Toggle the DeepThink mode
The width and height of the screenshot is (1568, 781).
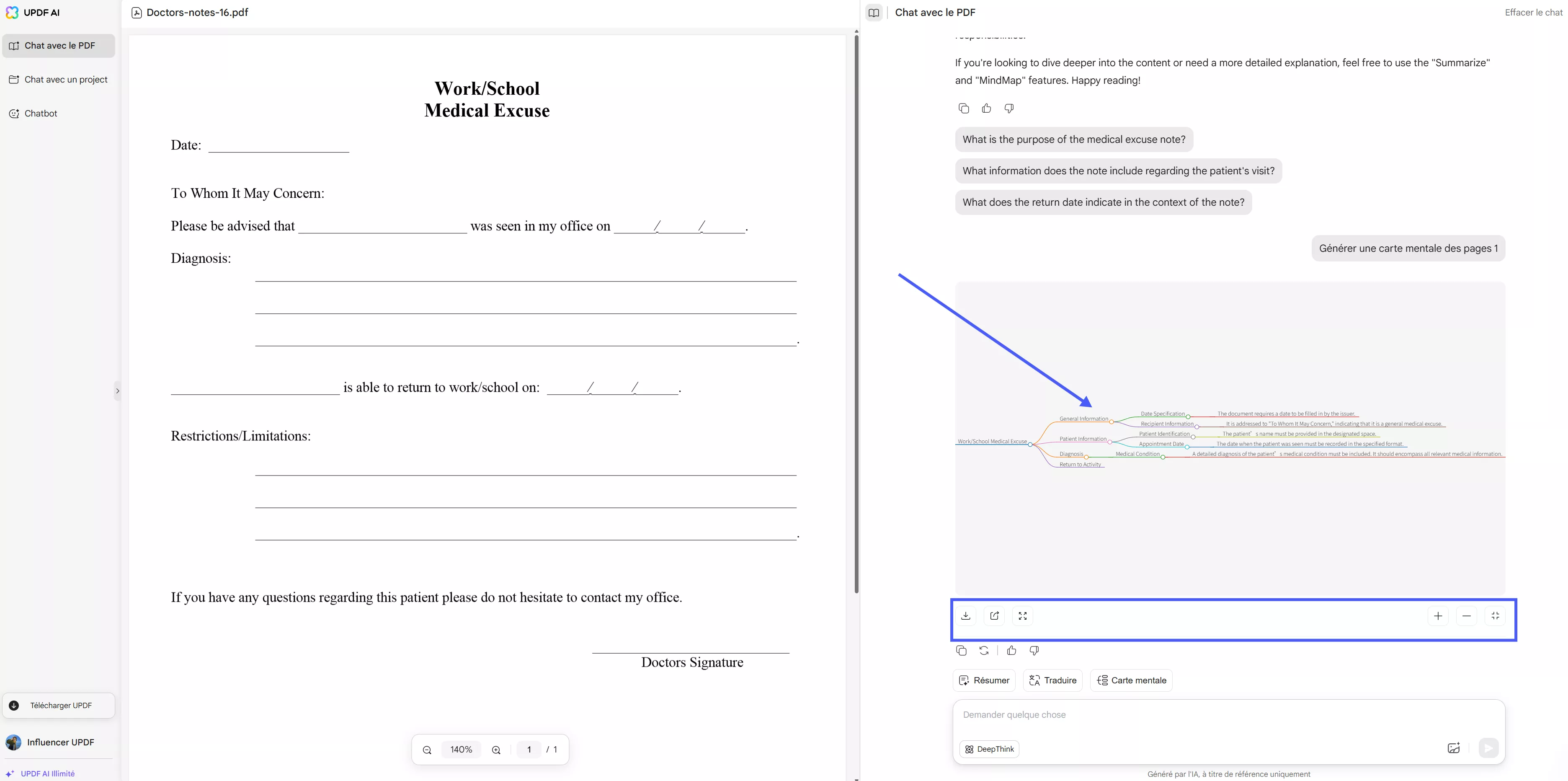[989, 749]
